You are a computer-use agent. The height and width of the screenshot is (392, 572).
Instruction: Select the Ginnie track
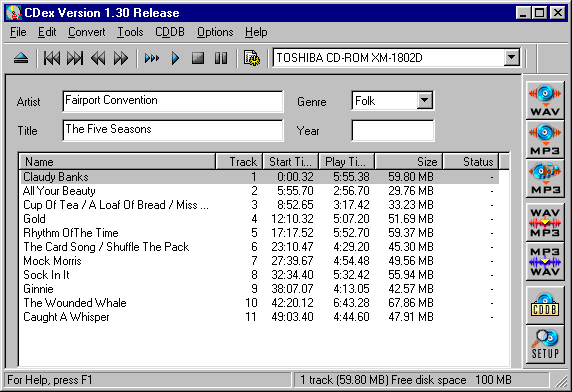(x=259, y=289)
